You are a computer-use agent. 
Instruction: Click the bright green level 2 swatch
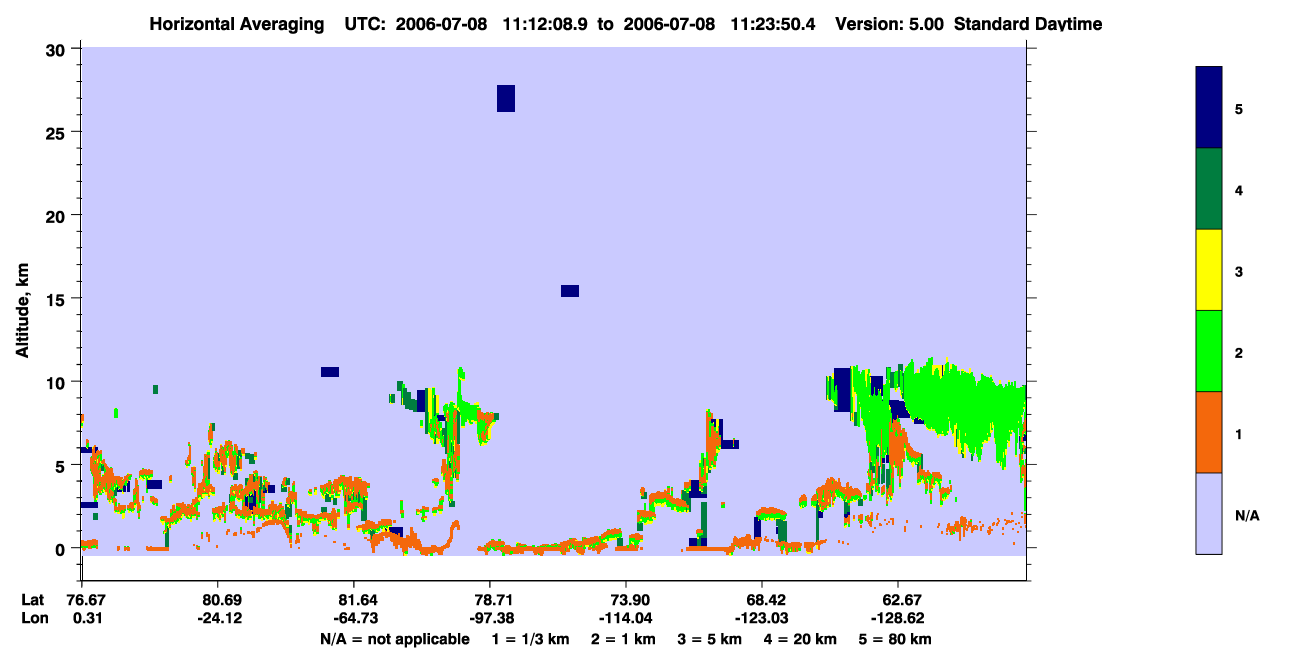point(1209,351)
